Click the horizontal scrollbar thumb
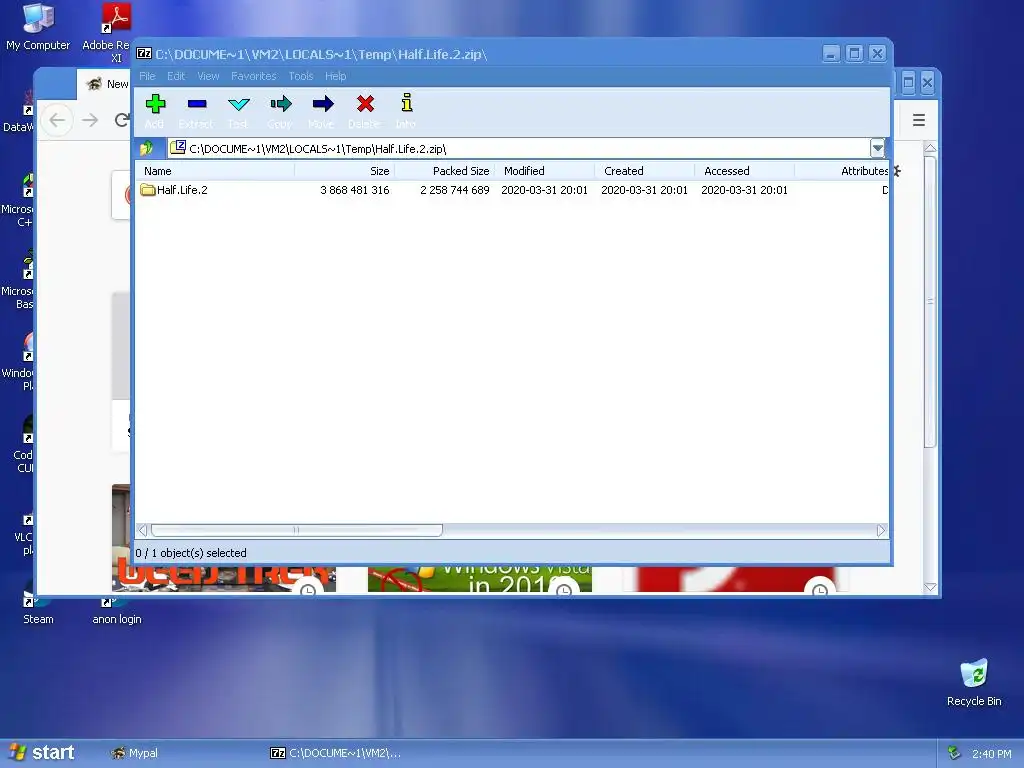The height and width of the screenshot is (768, 1024). coord(296,530)
